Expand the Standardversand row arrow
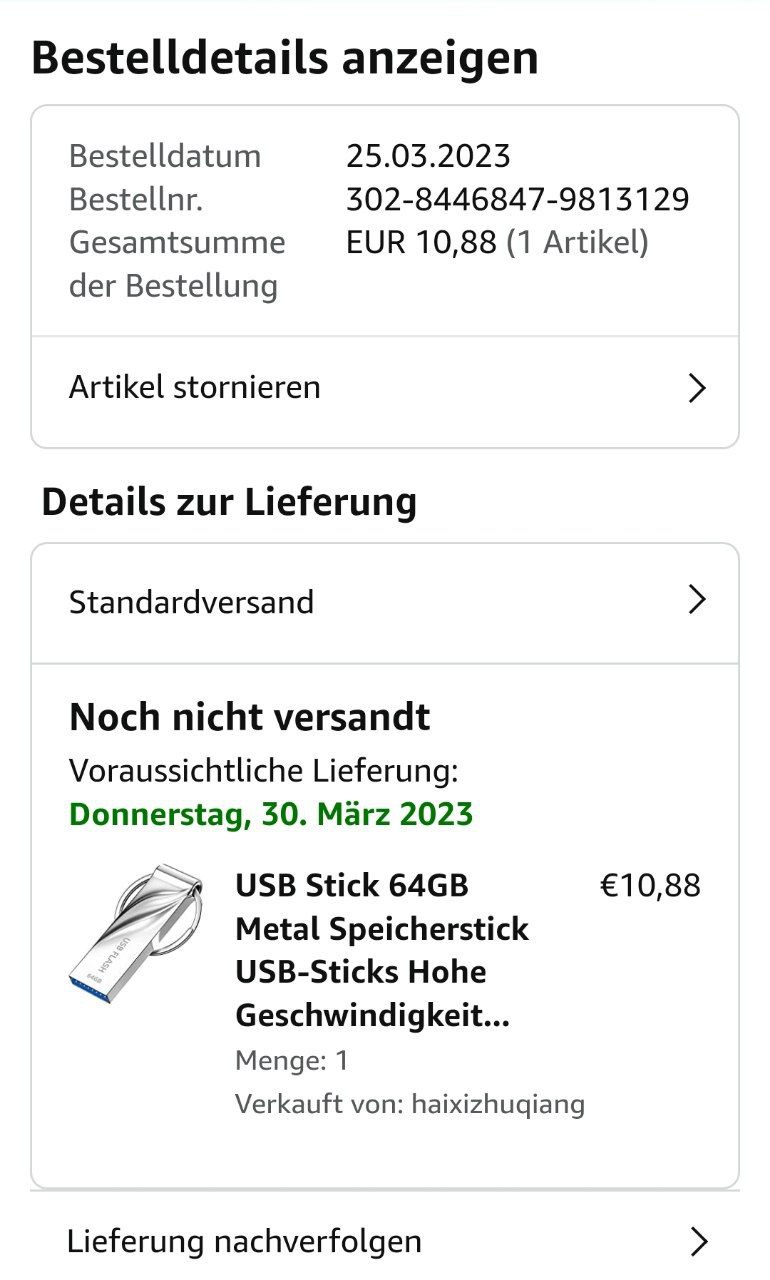The width and height of the screenshot is (770, 1280). 698,601
